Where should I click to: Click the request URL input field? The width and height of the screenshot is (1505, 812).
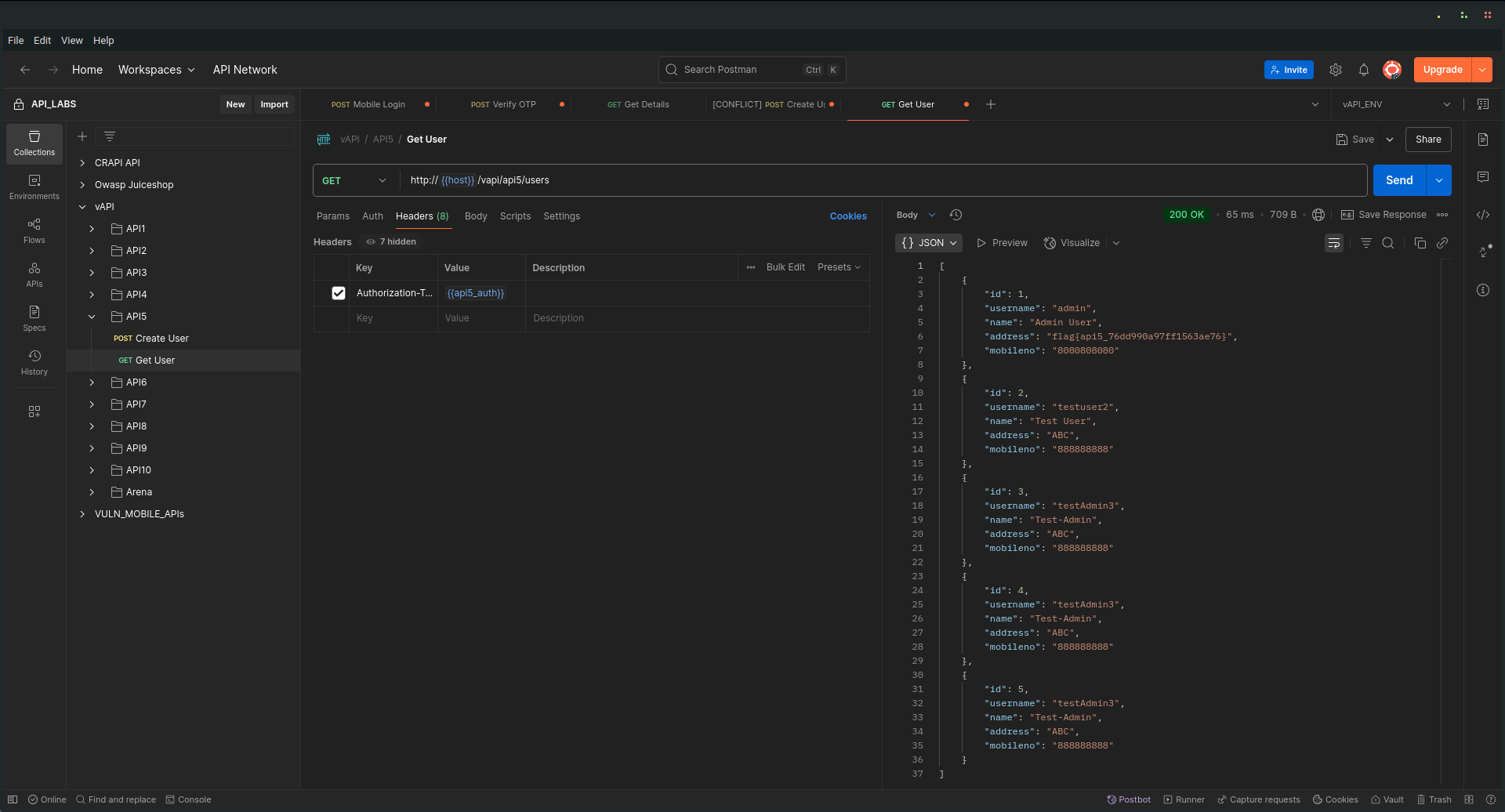pyautogui.click(x=883, y=180)
